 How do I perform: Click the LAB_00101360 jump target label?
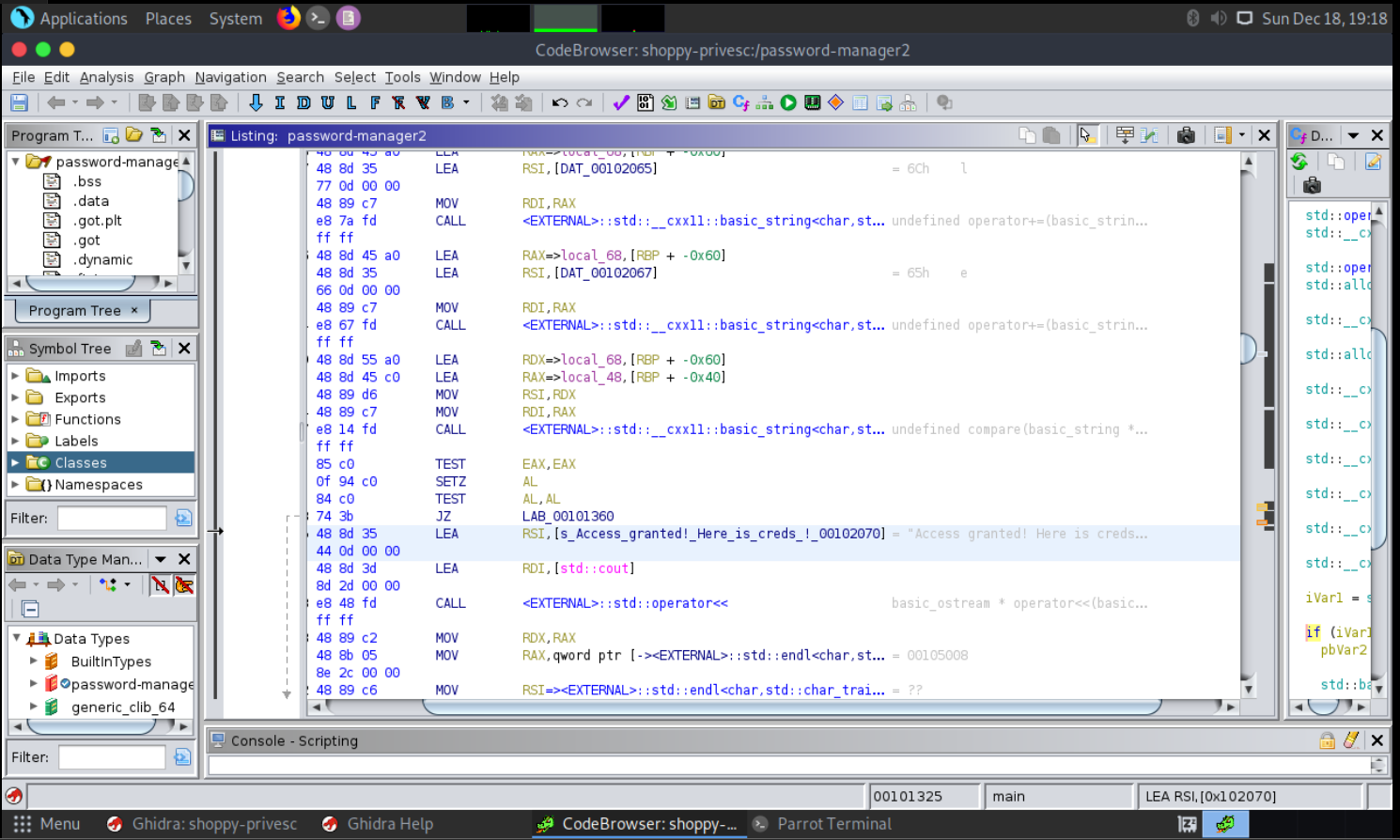click(568, 516)
